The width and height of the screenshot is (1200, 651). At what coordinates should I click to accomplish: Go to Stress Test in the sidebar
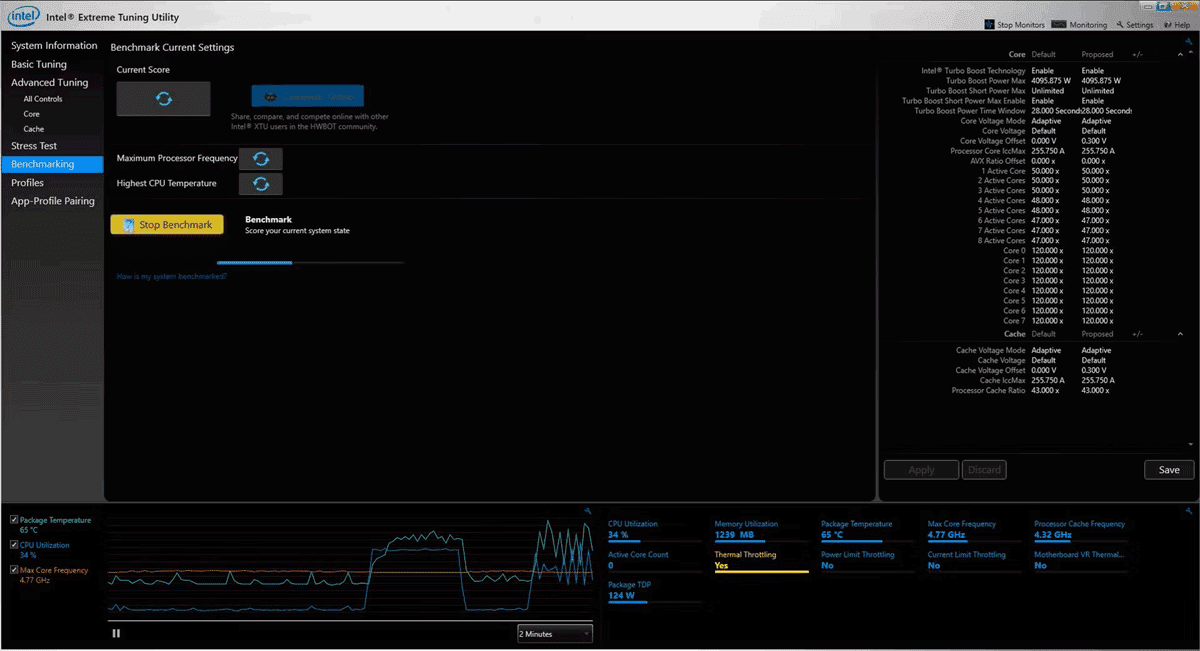click(x=34, y=146)
